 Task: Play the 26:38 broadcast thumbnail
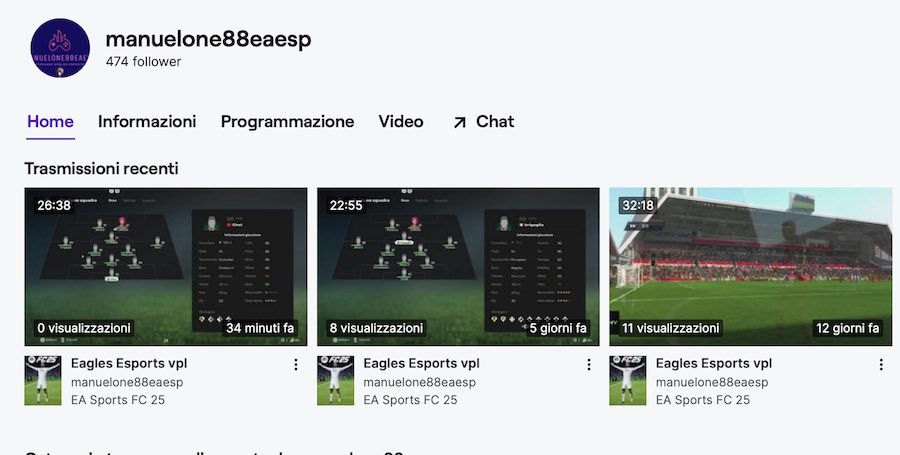(x=166, y=267)
